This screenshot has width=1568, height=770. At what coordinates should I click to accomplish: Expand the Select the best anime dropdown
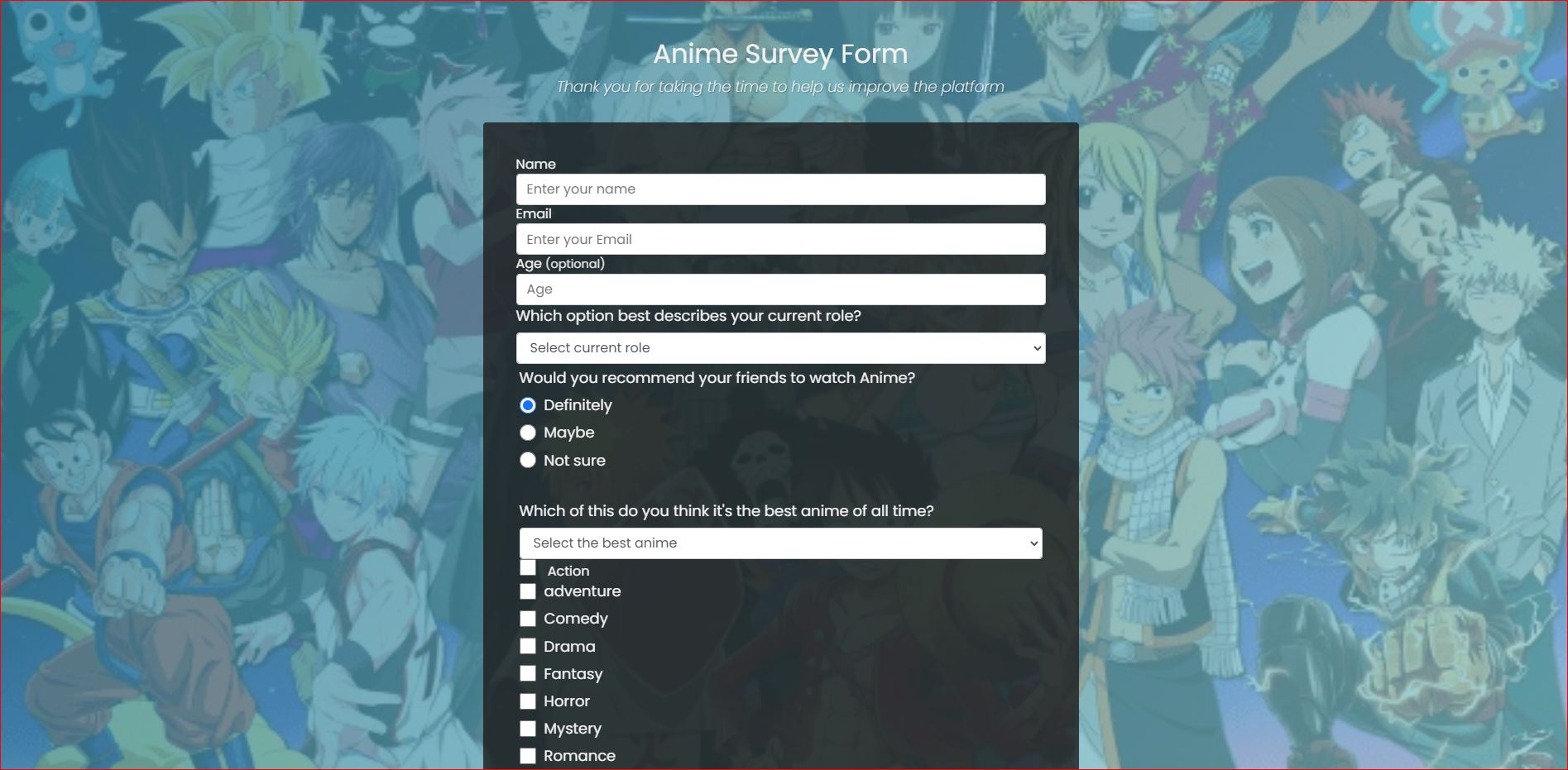click(x=780, y=543)
